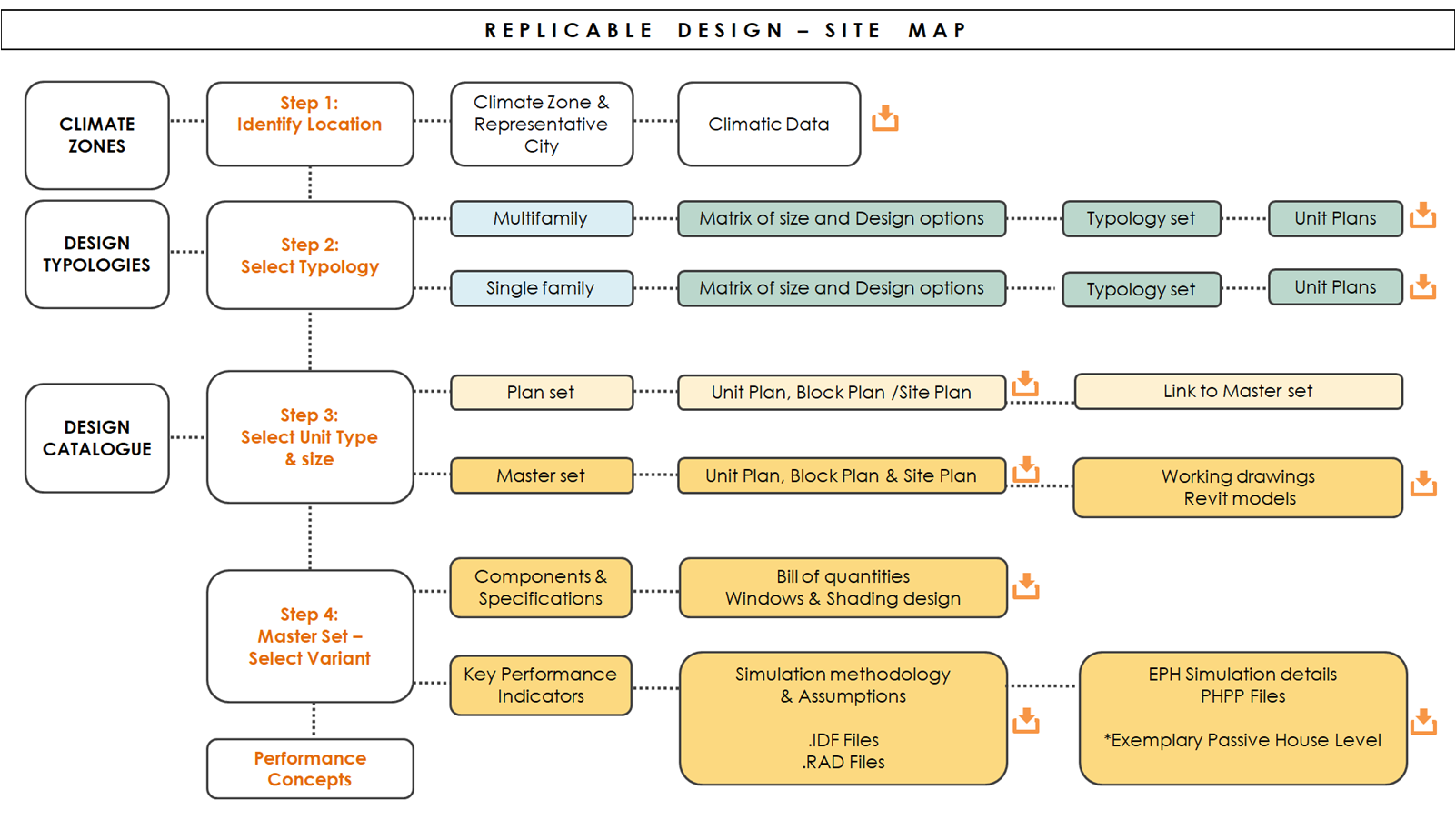Follow the Link to Master set
The image size is (1456, 820).
coord(1238,391)
